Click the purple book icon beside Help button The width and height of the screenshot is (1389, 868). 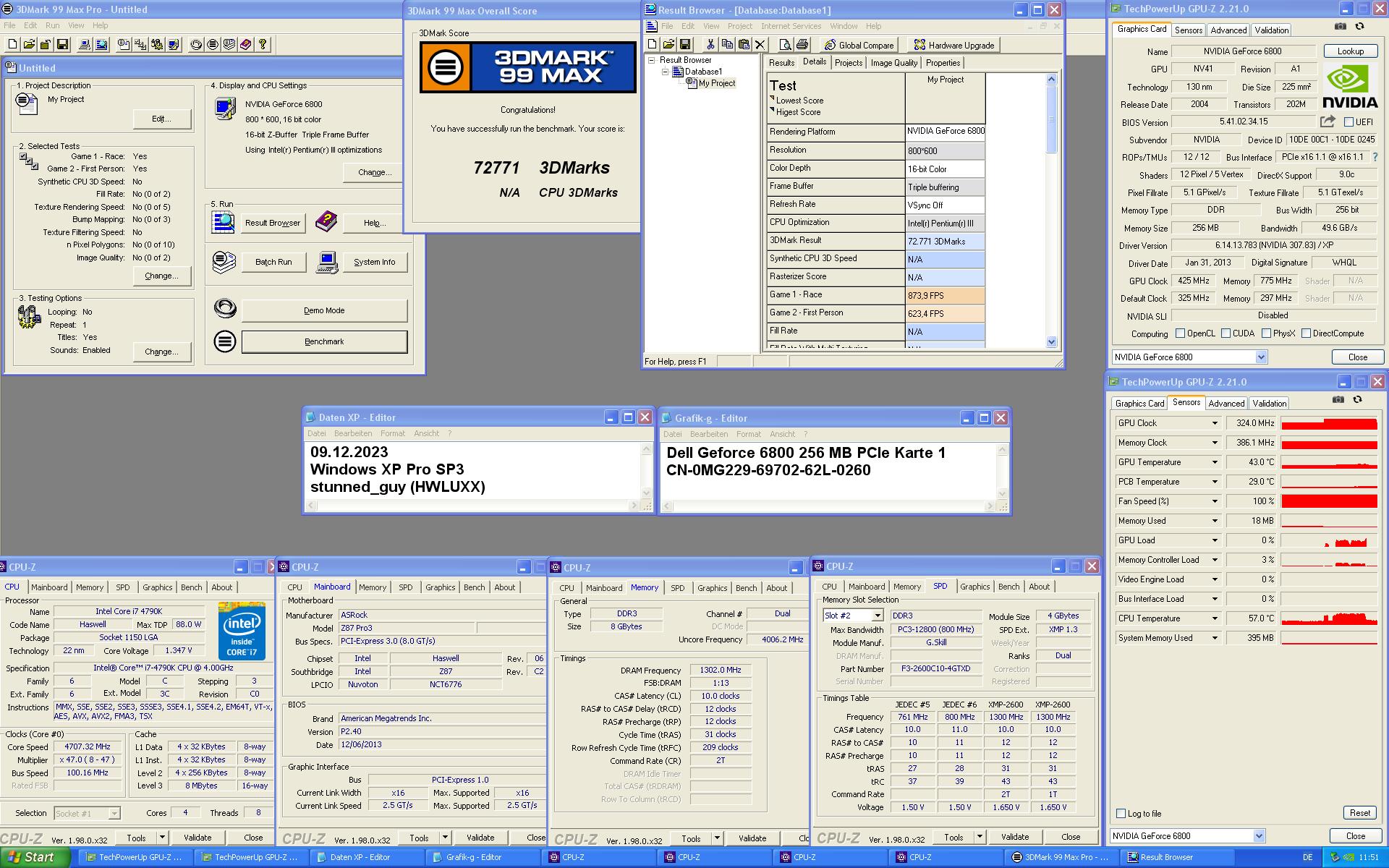(x=326, y=221)
